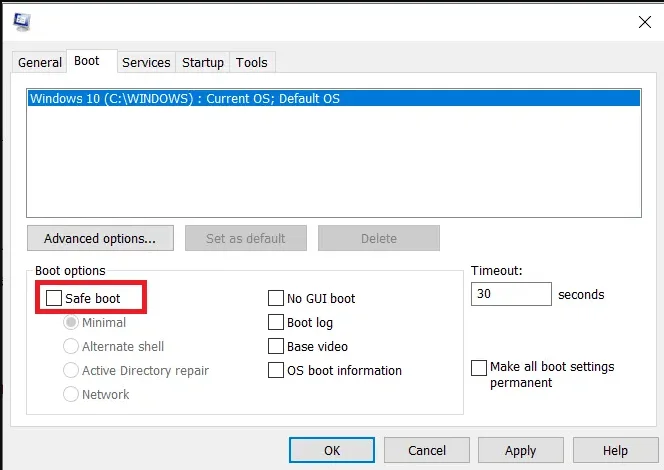The height and width of the screenshot is (470, 664).
Task: Click the Timeout seconds input field
Action: tap(511, 294)
